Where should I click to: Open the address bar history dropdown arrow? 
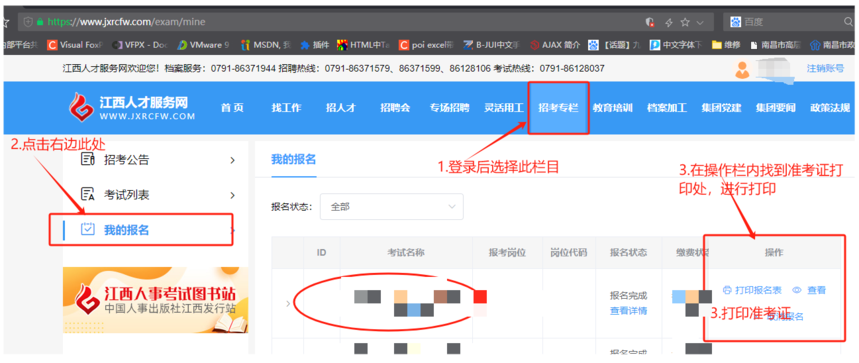pyautogui.click(x=700, y=22)
